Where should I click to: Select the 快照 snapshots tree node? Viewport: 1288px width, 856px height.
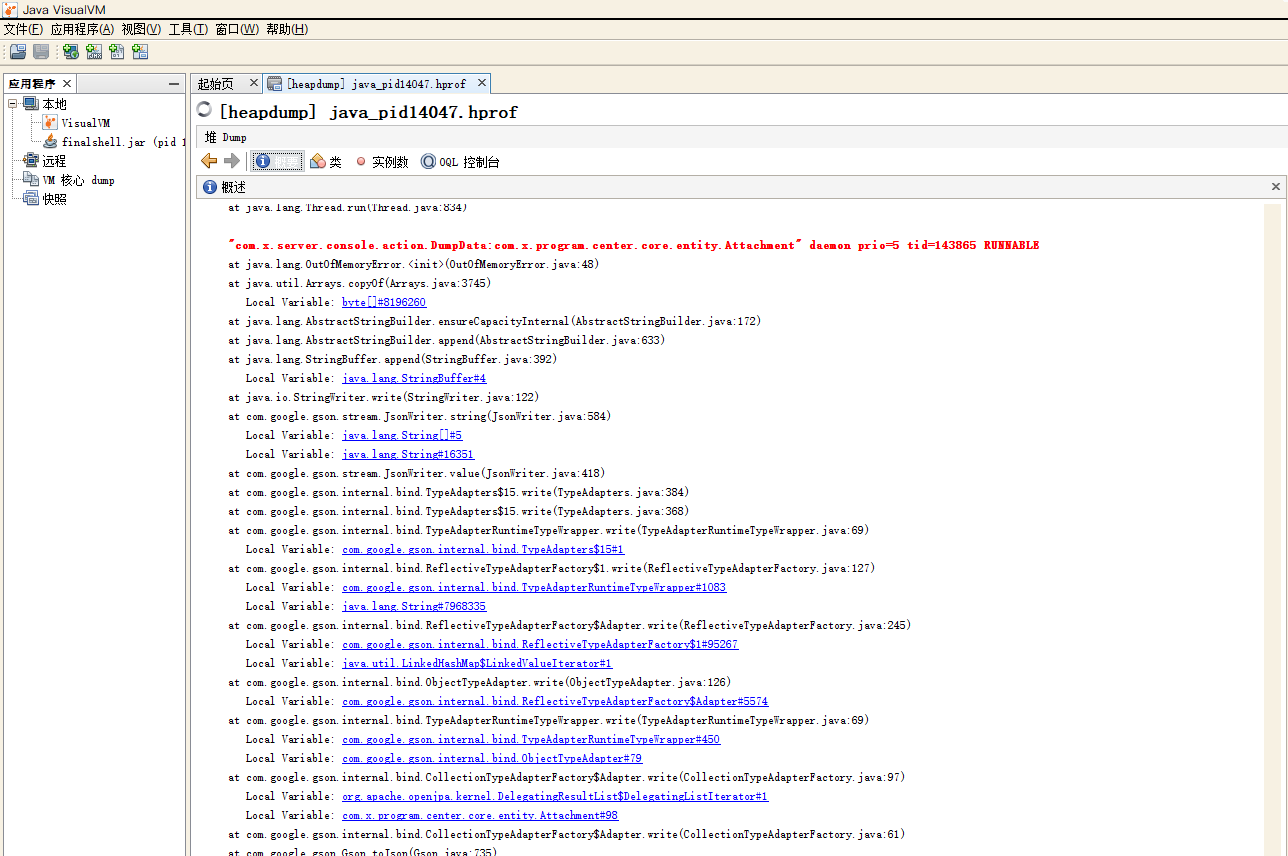54,199
